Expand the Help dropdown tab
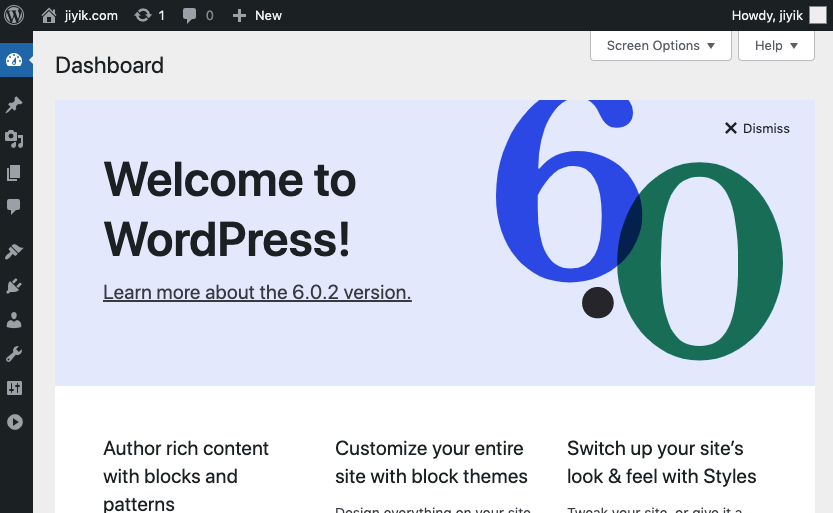The height and width of the screenshot is (513, 833). (776, 46)
